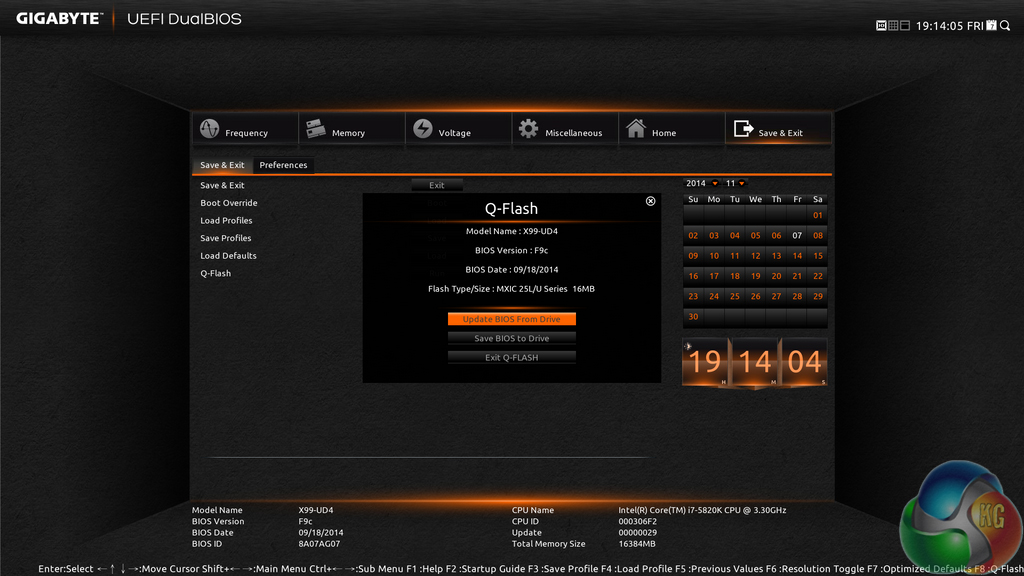
Task: Click the seconds tile showing 04
Action: point(805,362)
